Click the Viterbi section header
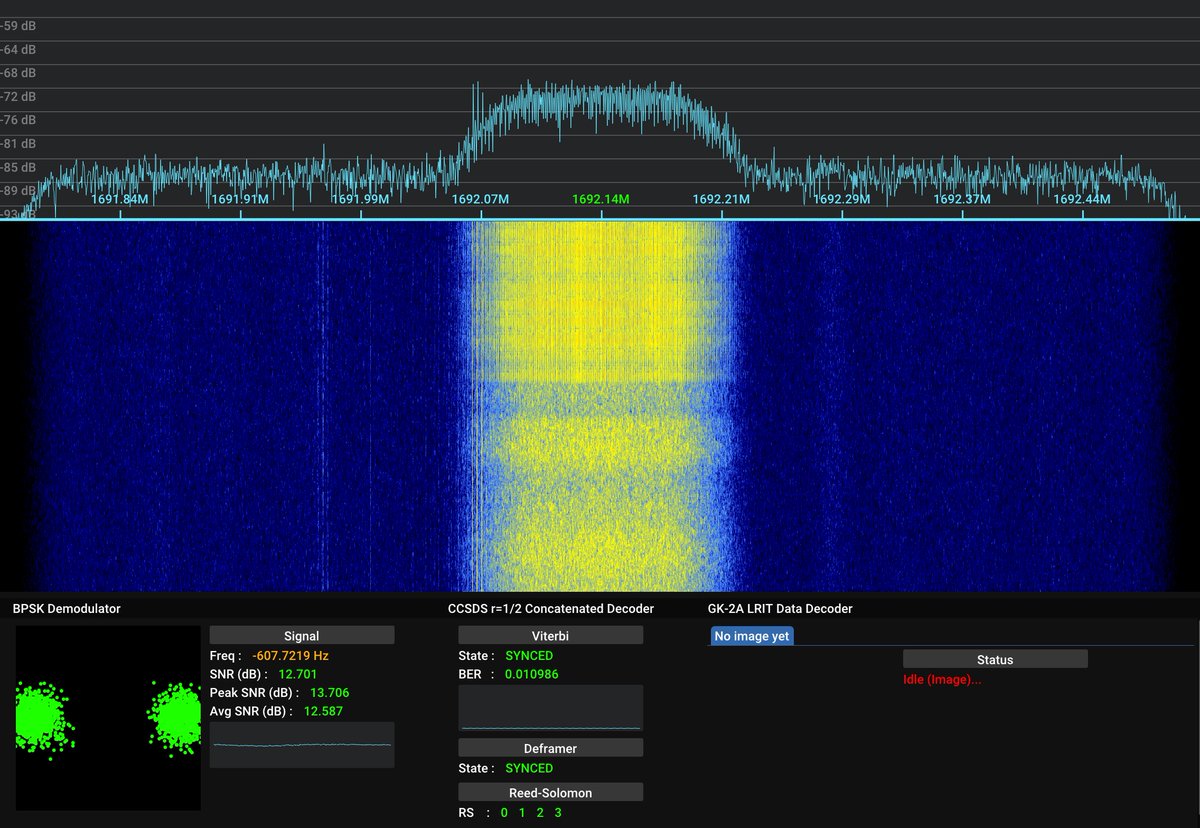1200x828 pixels. click(x=551, y=635)
